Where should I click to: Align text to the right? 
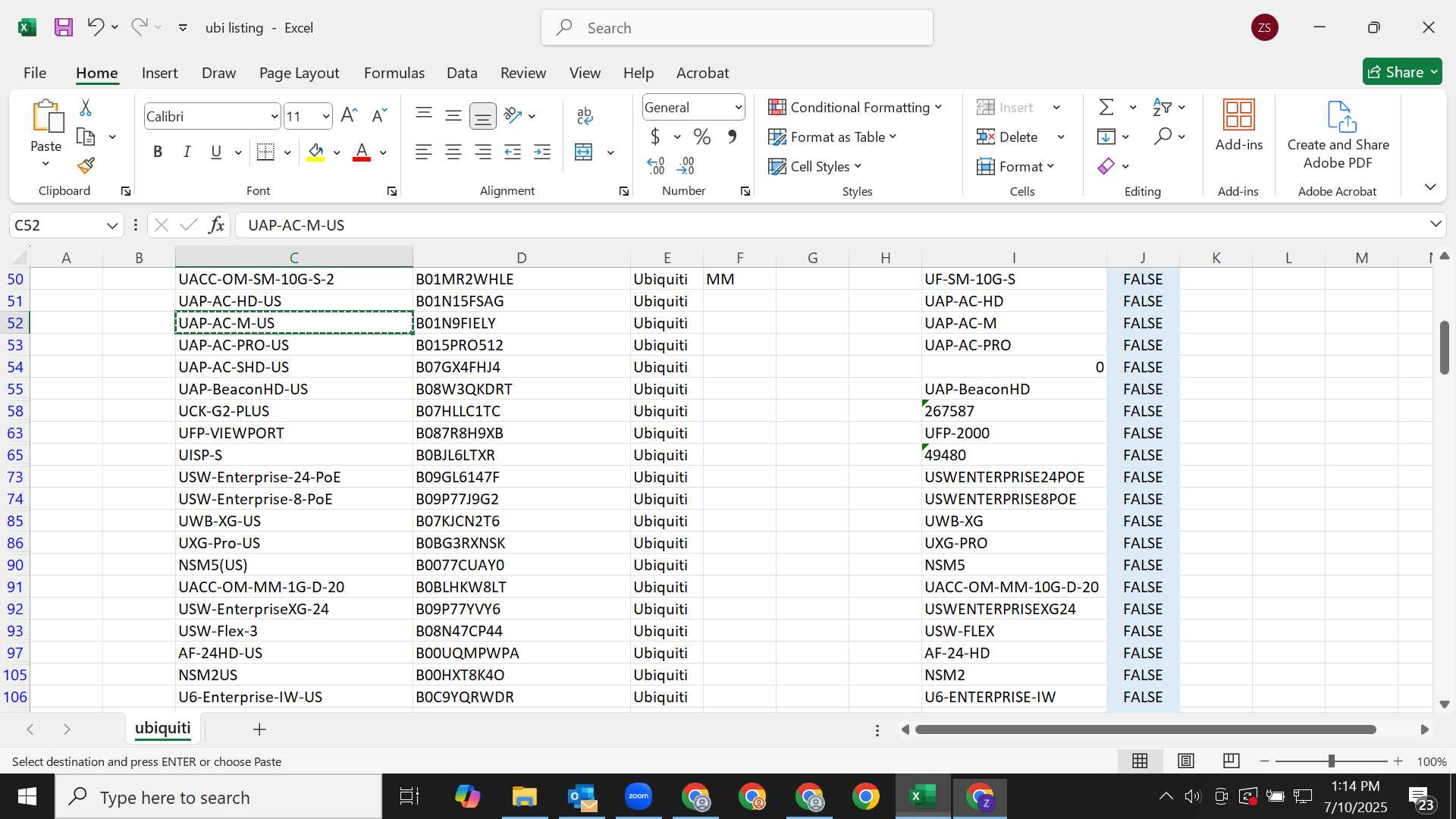pyautogui.click(x=483, y=152)
